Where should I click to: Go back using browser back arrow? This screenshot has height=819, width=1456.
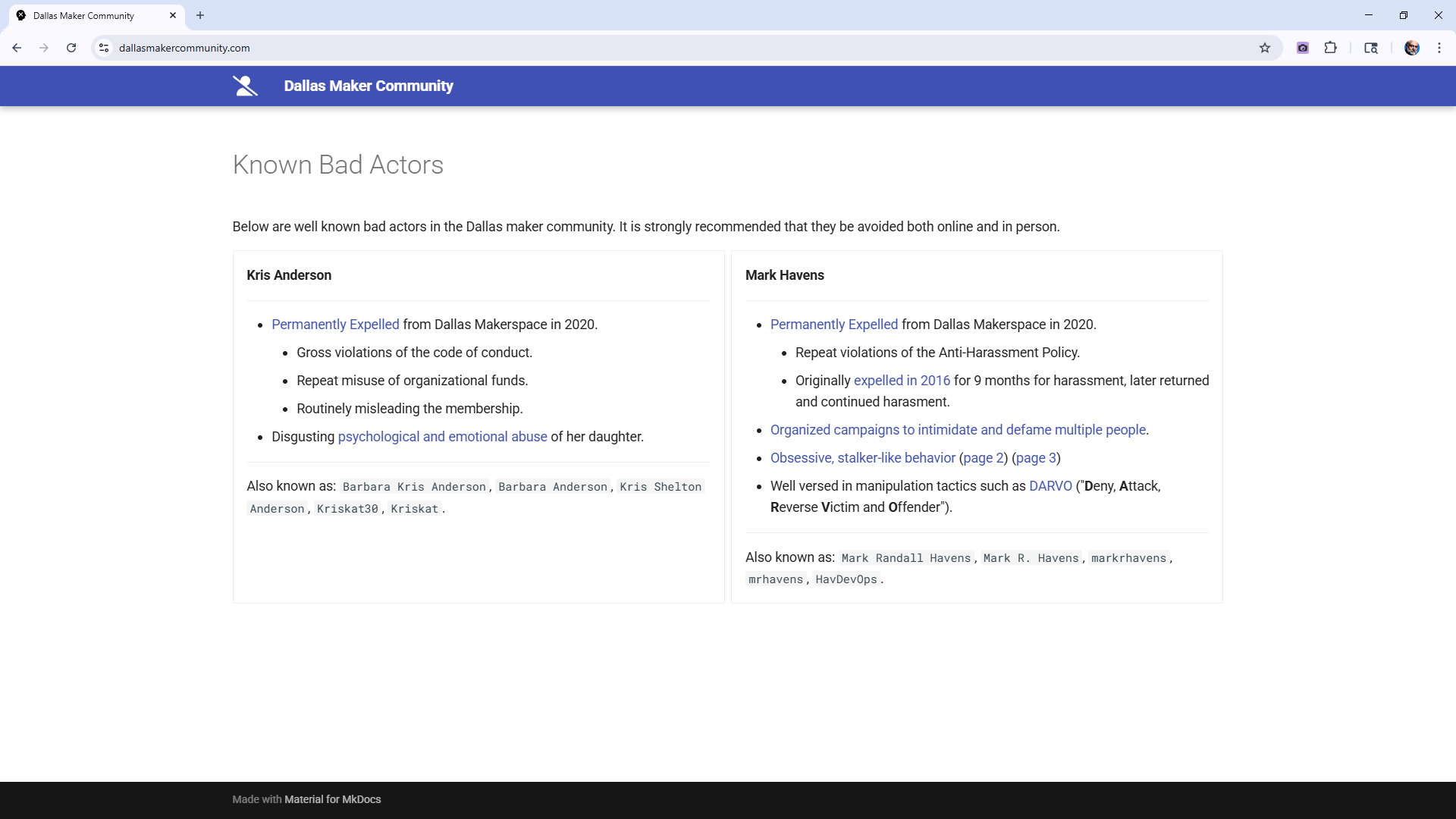17,48
